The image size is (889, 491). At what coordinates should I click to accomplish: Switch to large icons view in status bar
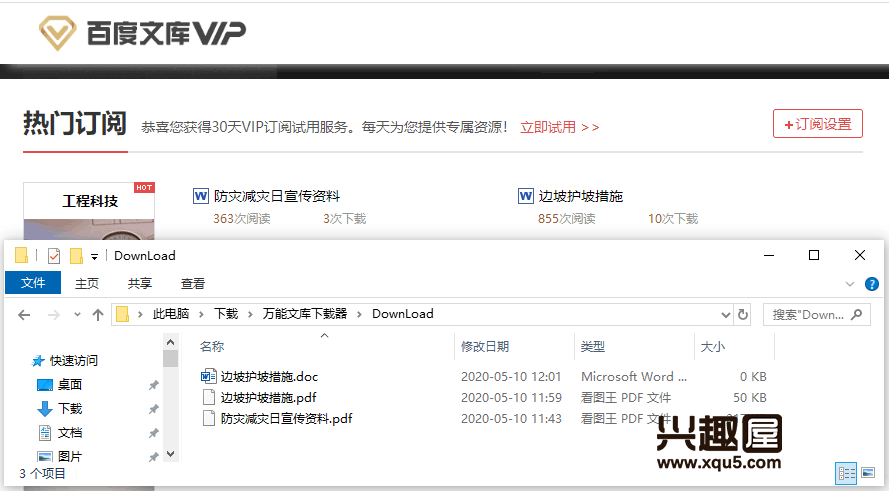(868, 472)
